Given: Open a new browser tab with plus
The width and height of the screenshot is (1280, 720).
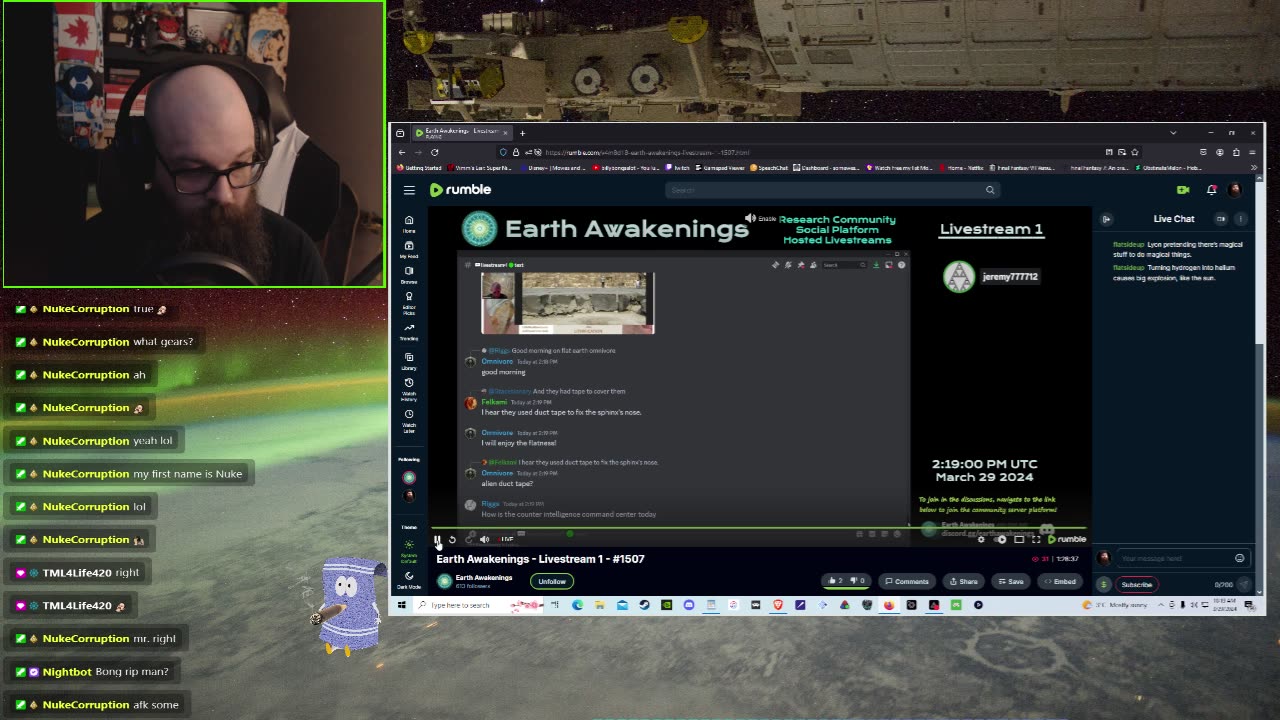Looking at the screenshot, I should [x=522, y=133].
